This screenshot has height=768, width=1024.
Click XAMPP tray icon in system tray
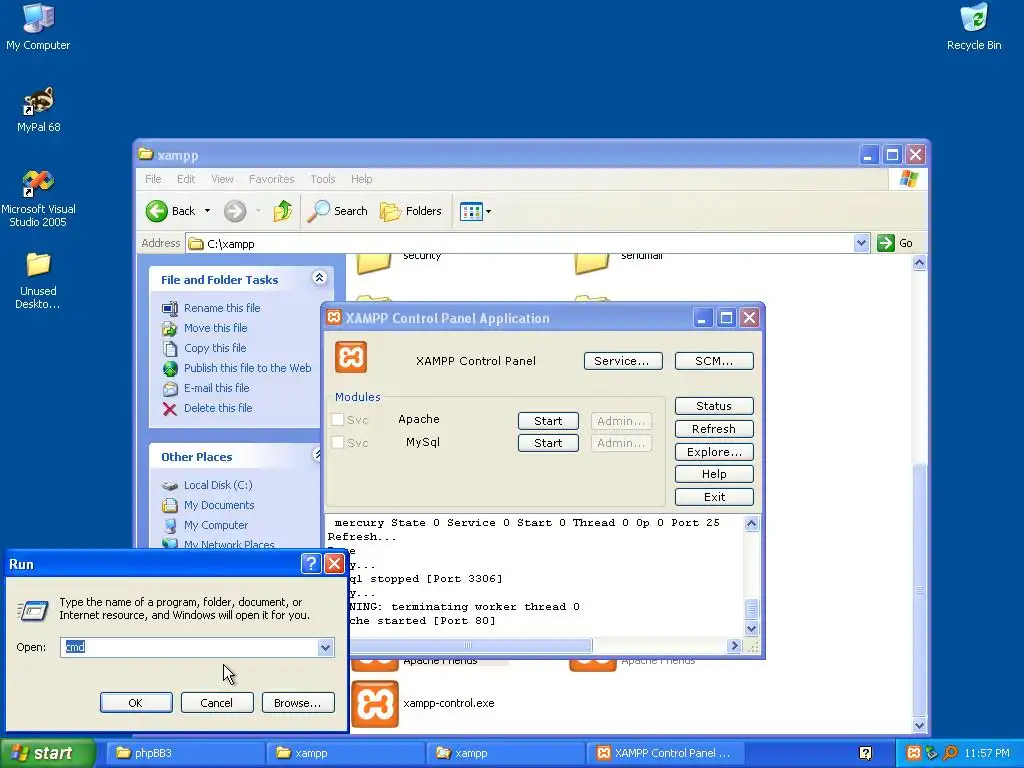tap(914, 753)
